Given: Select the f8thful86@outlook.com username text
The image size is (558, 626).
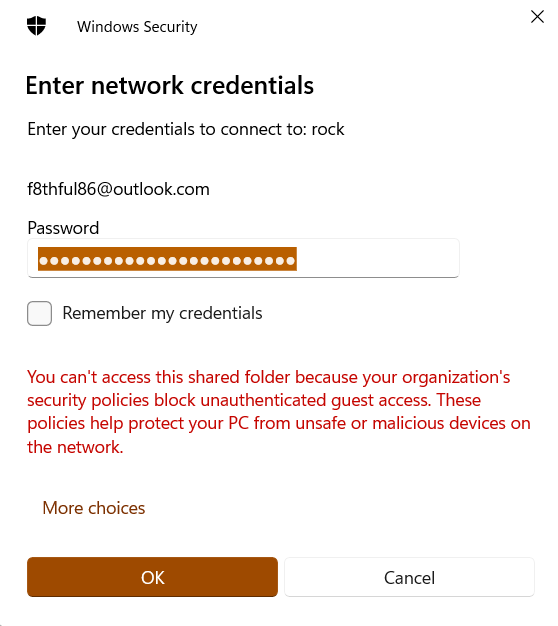Looking at the screenshot, I should tap(119, 189).
